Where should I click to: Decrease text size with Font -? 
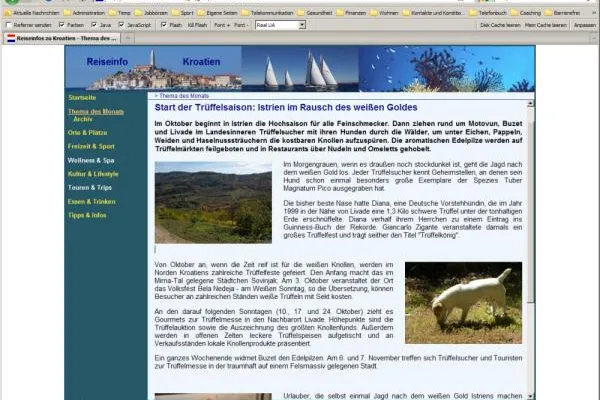point(241,25)
